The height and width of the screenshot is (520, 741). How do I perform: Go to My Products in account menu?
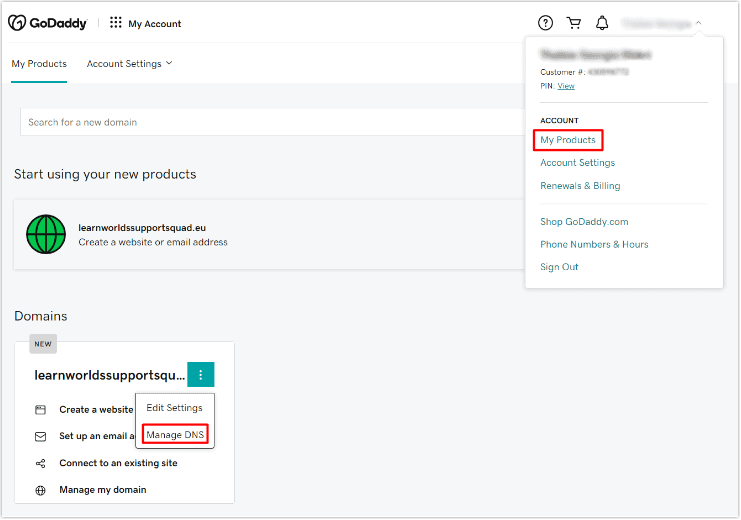pos(568,140)
